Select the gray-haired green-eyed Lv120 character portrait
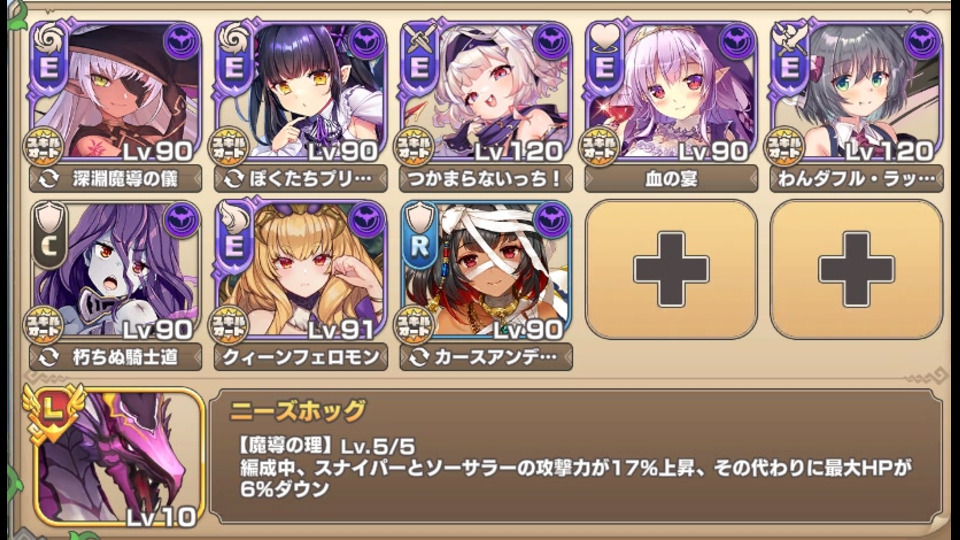 point(857,92)
